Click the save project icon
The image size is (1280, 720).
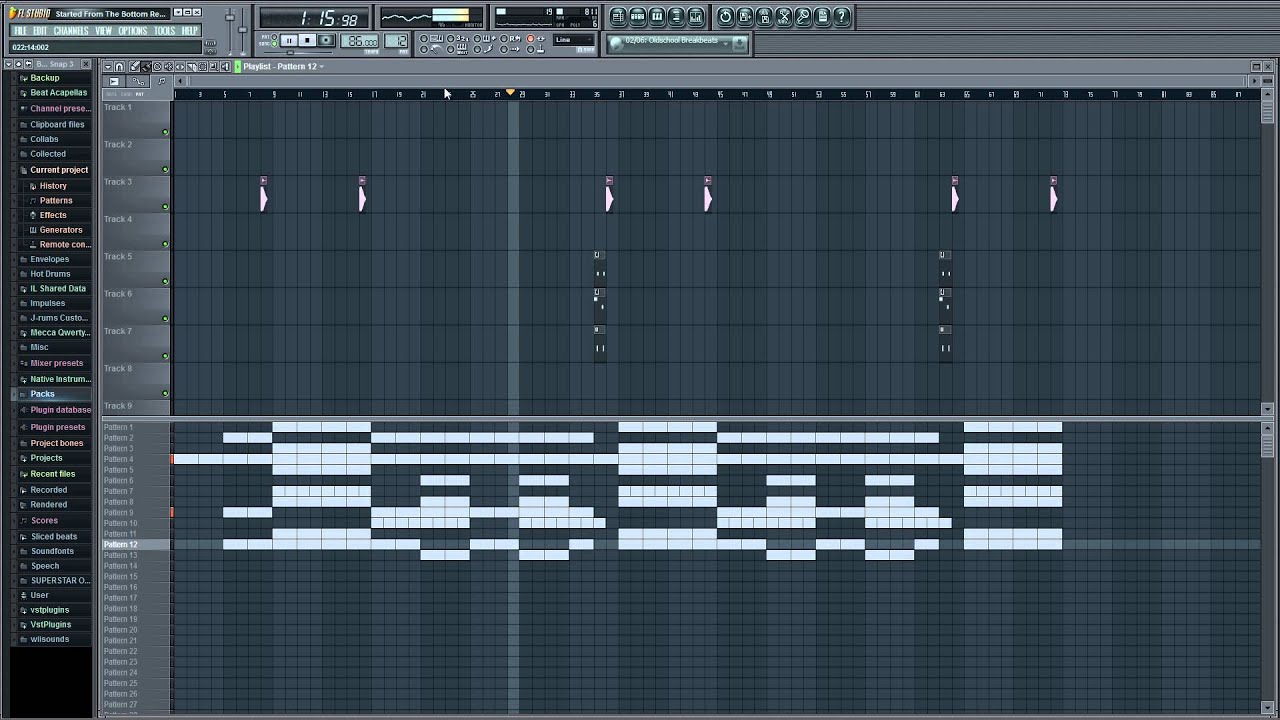coord(745,16)
